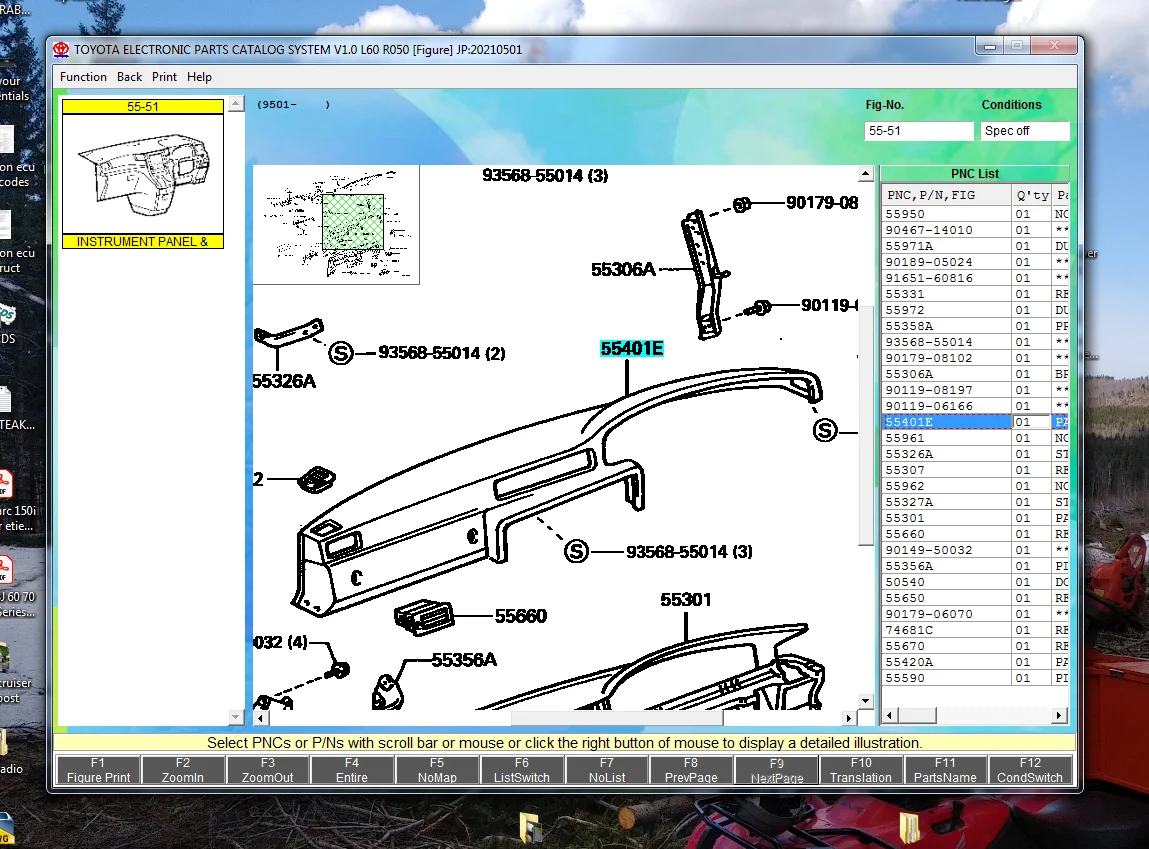Screen dimensions: 1149x849
Task: Click the overview minimap with green area
Action: (x=336, y=224)
